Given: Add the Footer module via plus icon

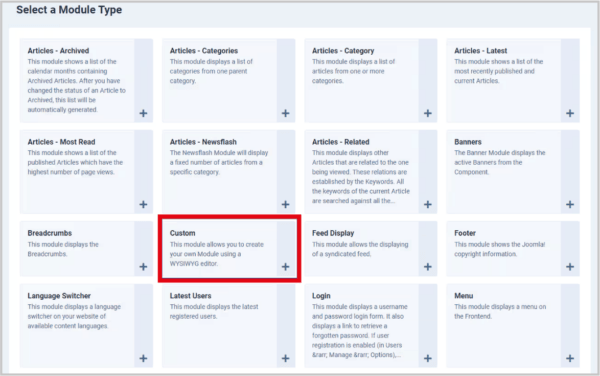Looking at the screenshot, I should pos(570,267).
